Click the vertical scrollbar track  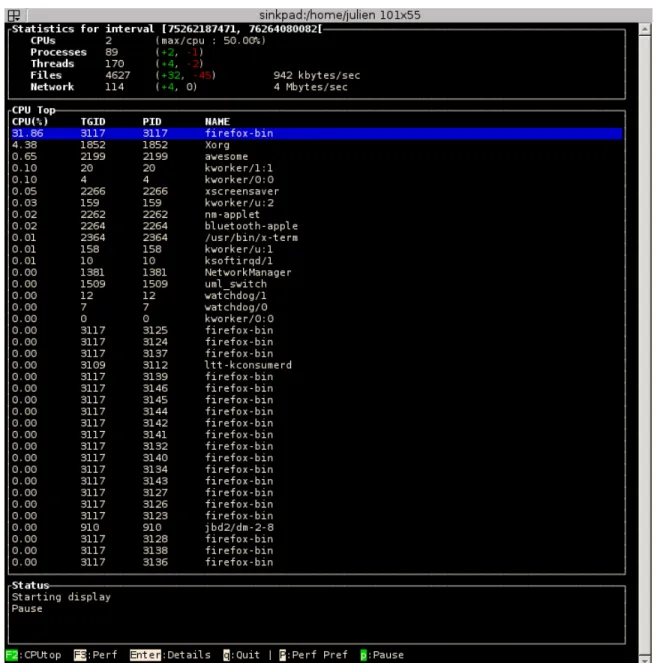click(645, 344)
